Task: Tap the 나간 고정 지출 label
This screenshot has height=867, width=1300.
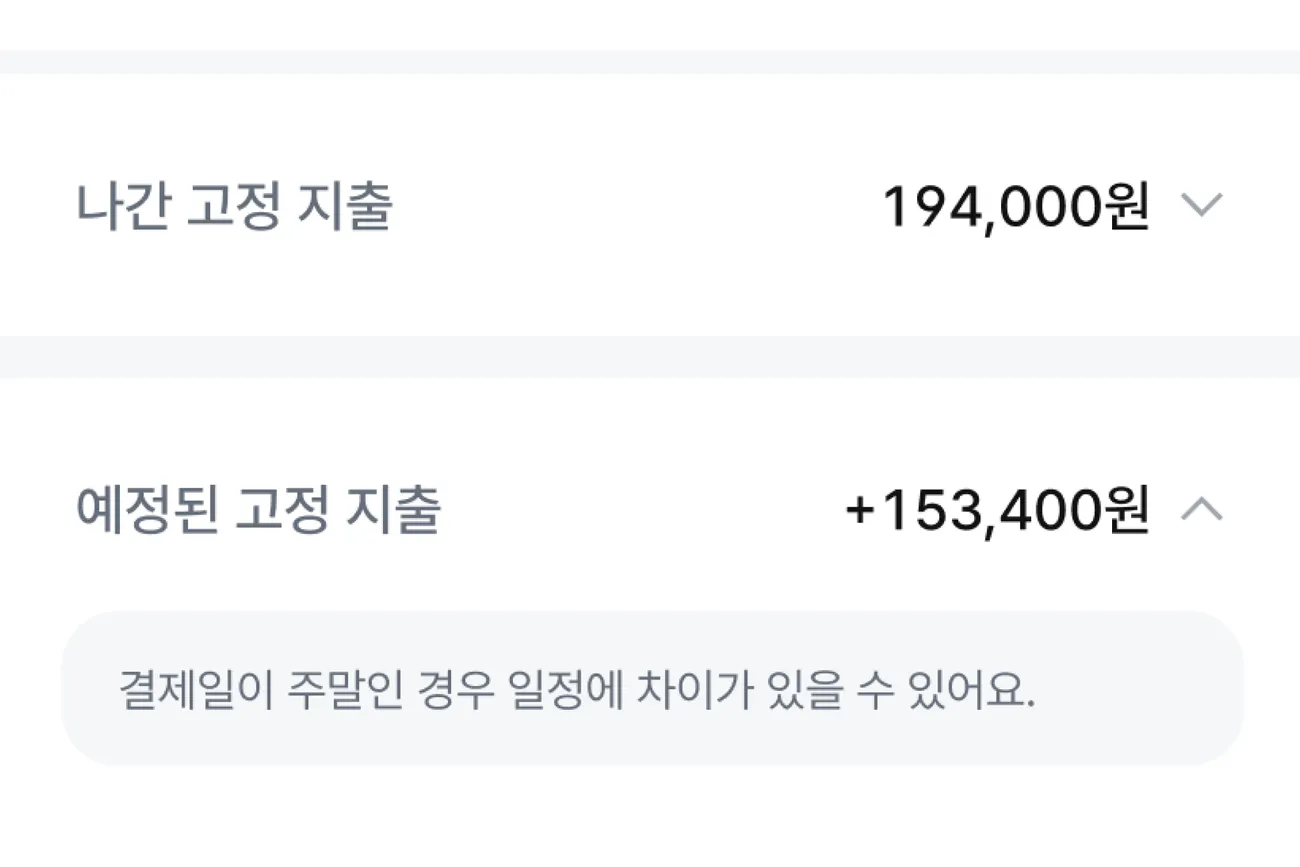Action: 234,207
